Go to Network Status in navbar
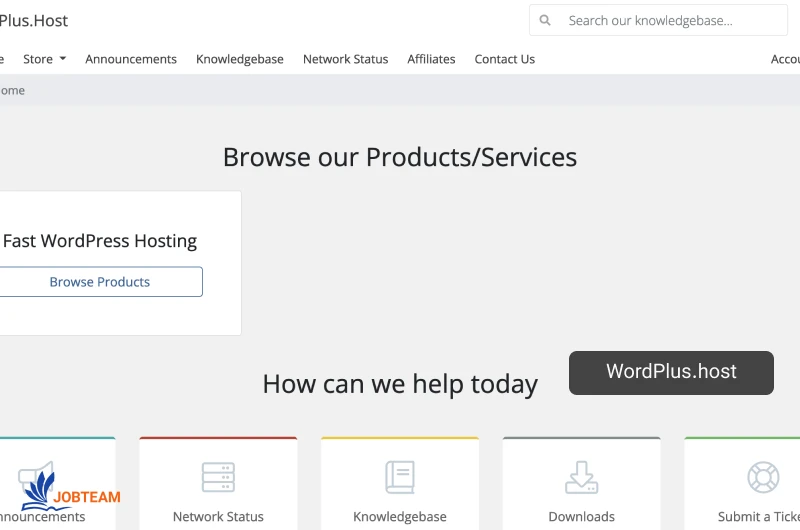Screen dimensions: 800x530 point(345,59)
